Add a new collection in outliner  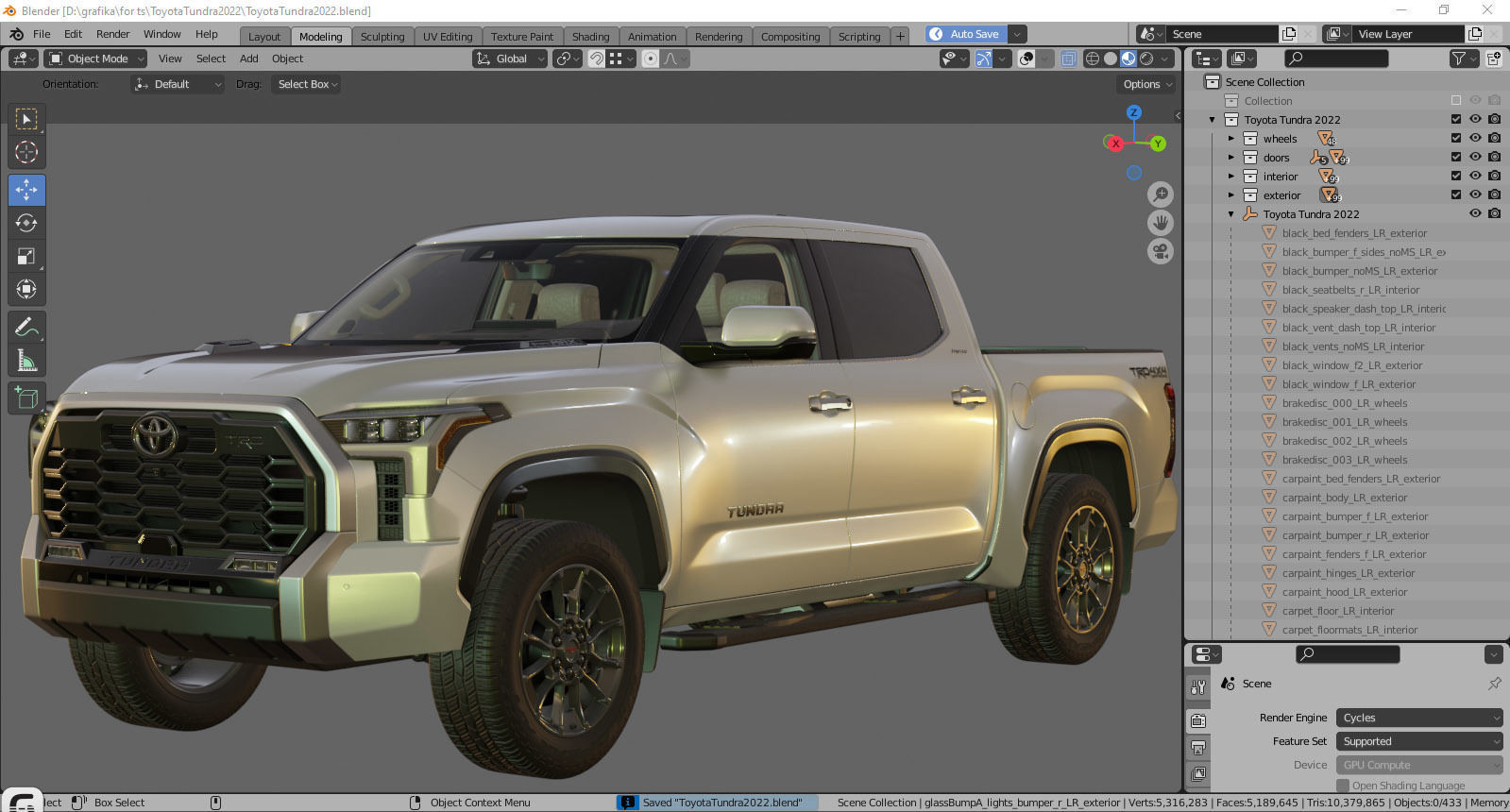tap(1494, 59)
